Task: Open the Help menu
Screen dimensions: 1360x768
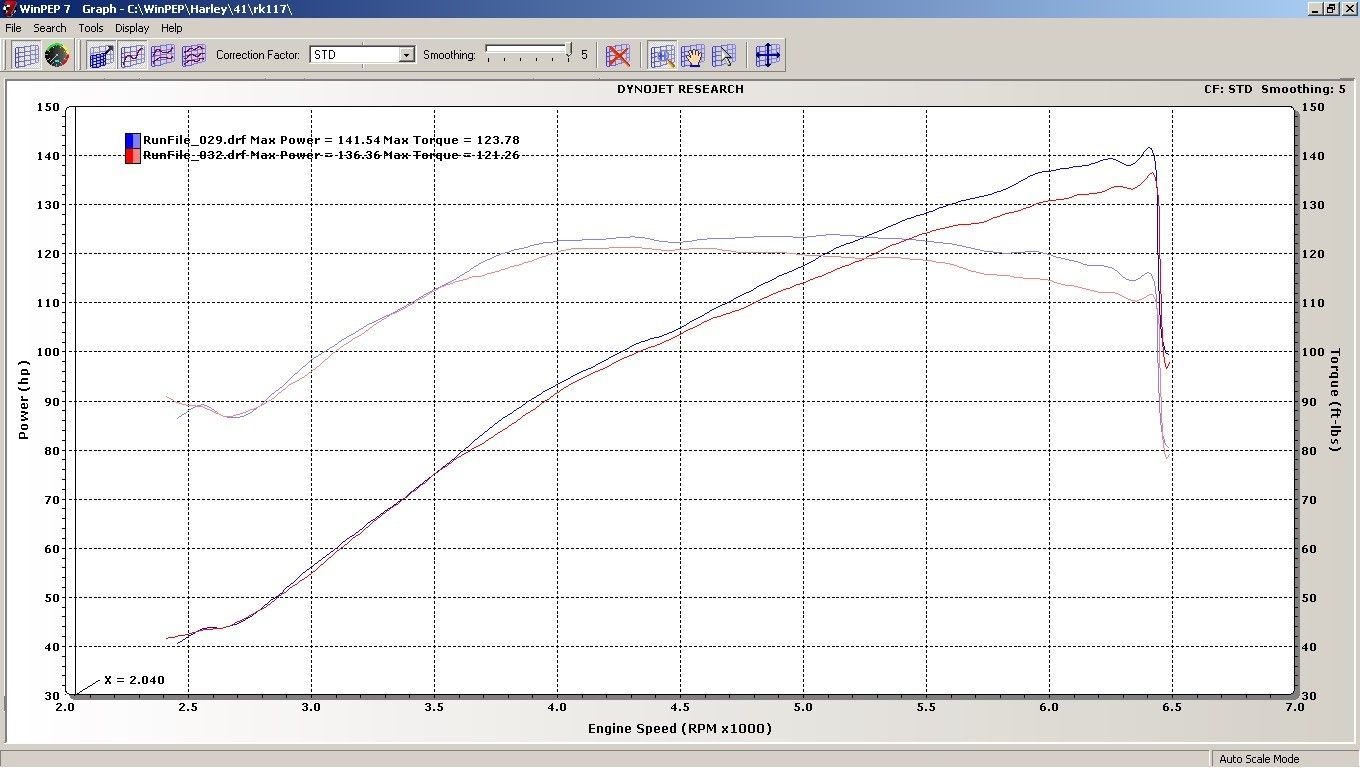Action: point(172,28)
